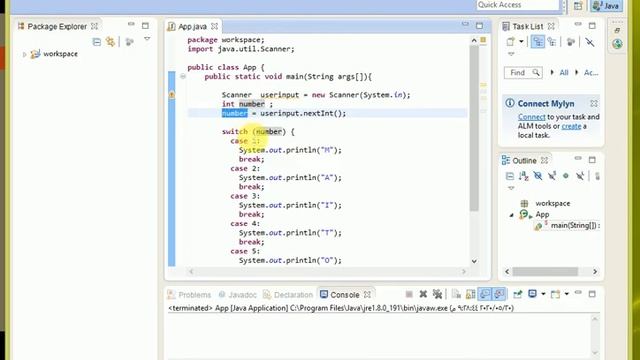Open the Outline view menu triangle
The width and height of the screenshot is (640, 360).
(x=511, y=188)
